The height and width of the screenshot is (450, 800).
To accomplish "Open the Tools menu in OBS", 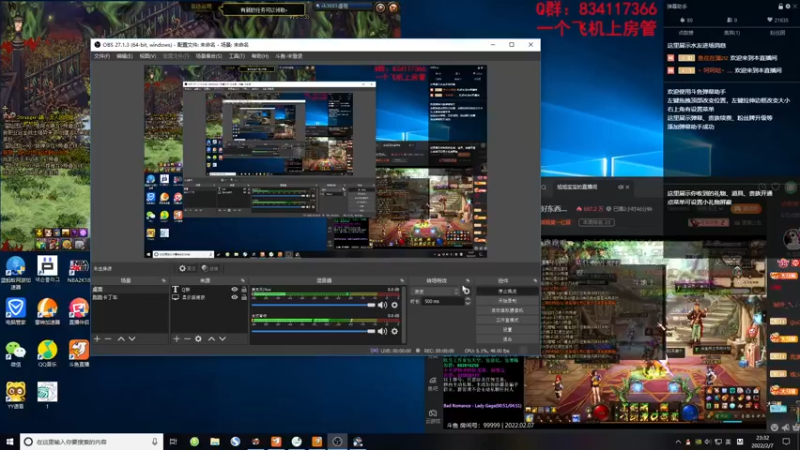I will click(236, 56).
